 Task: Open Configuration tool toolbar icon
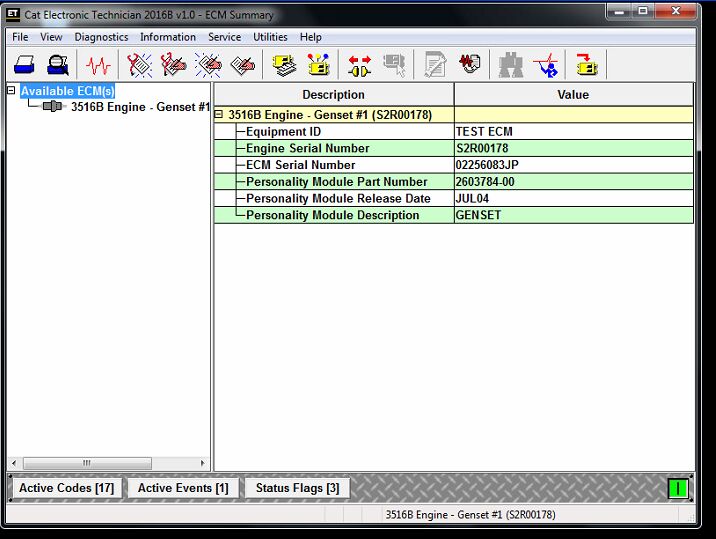pos(318,65)
